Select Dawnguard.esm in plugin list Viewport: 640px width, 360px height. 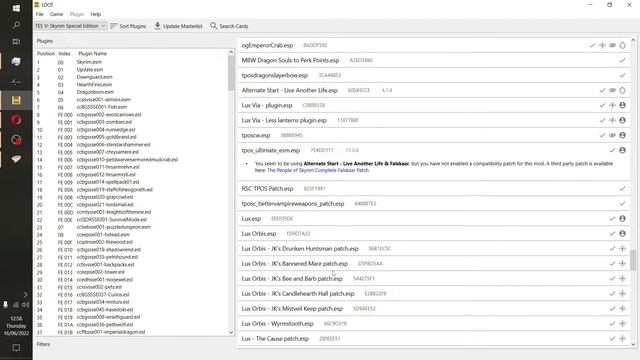tap(94, 77)
